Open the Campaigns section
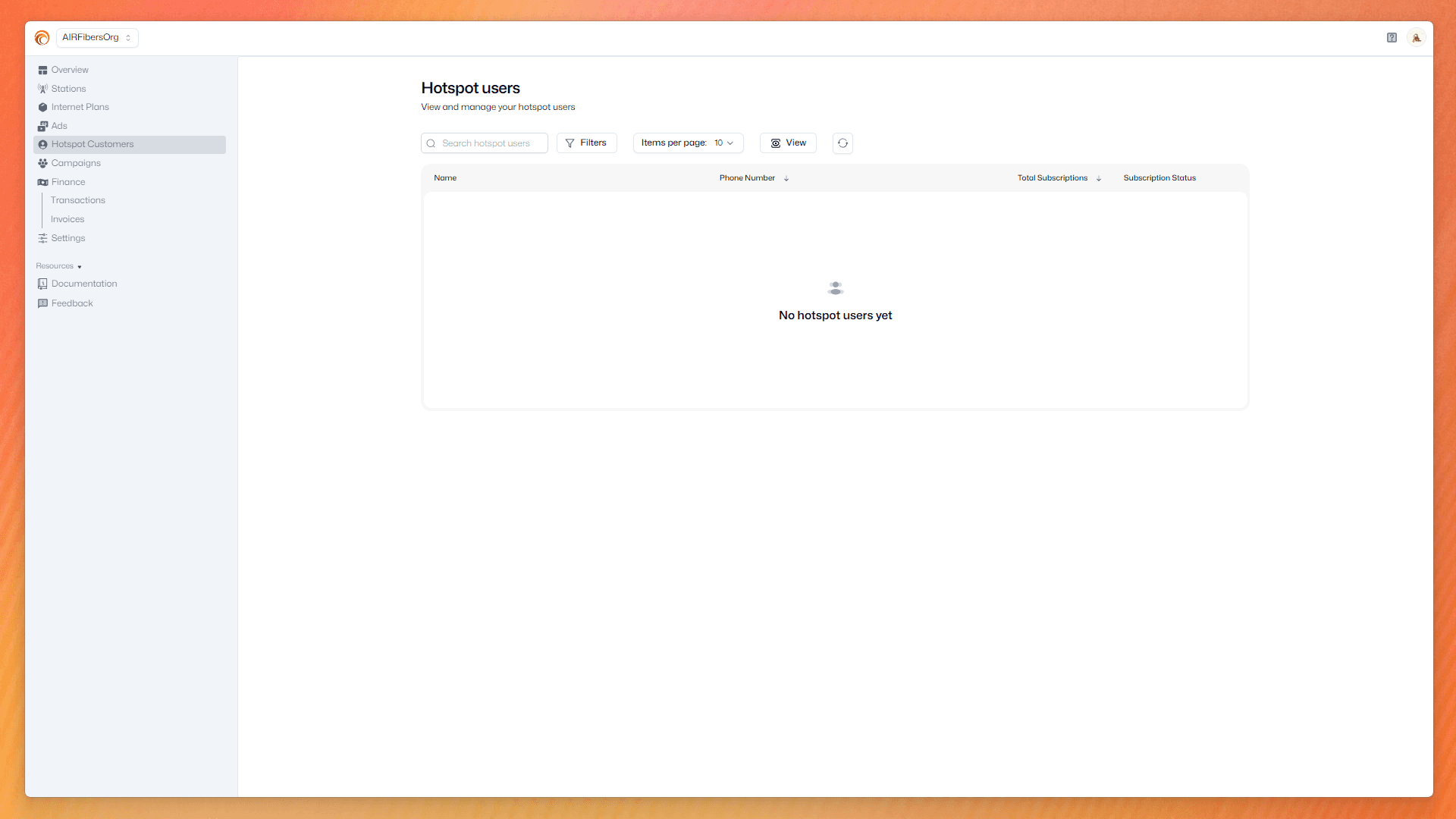The width and height of the screenshot is (1456, 819). tap(75, 163)
